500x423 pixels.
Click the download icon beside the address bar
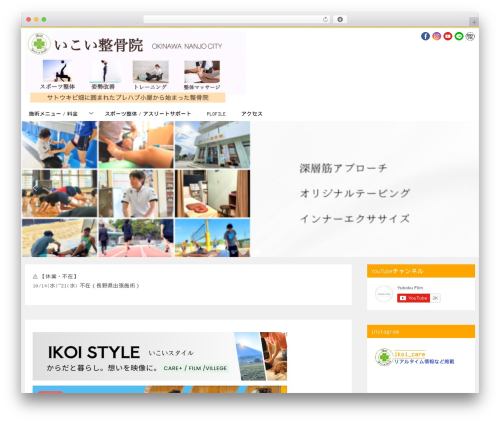click(x=340, y=19)
